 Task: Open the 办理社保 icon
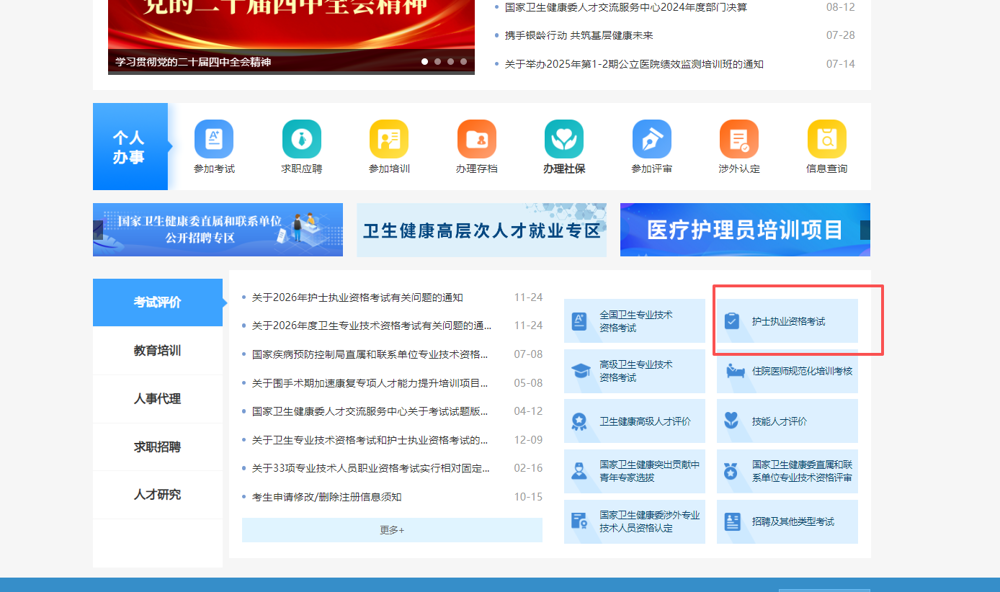pyautogui.click(x=564, y=139)
